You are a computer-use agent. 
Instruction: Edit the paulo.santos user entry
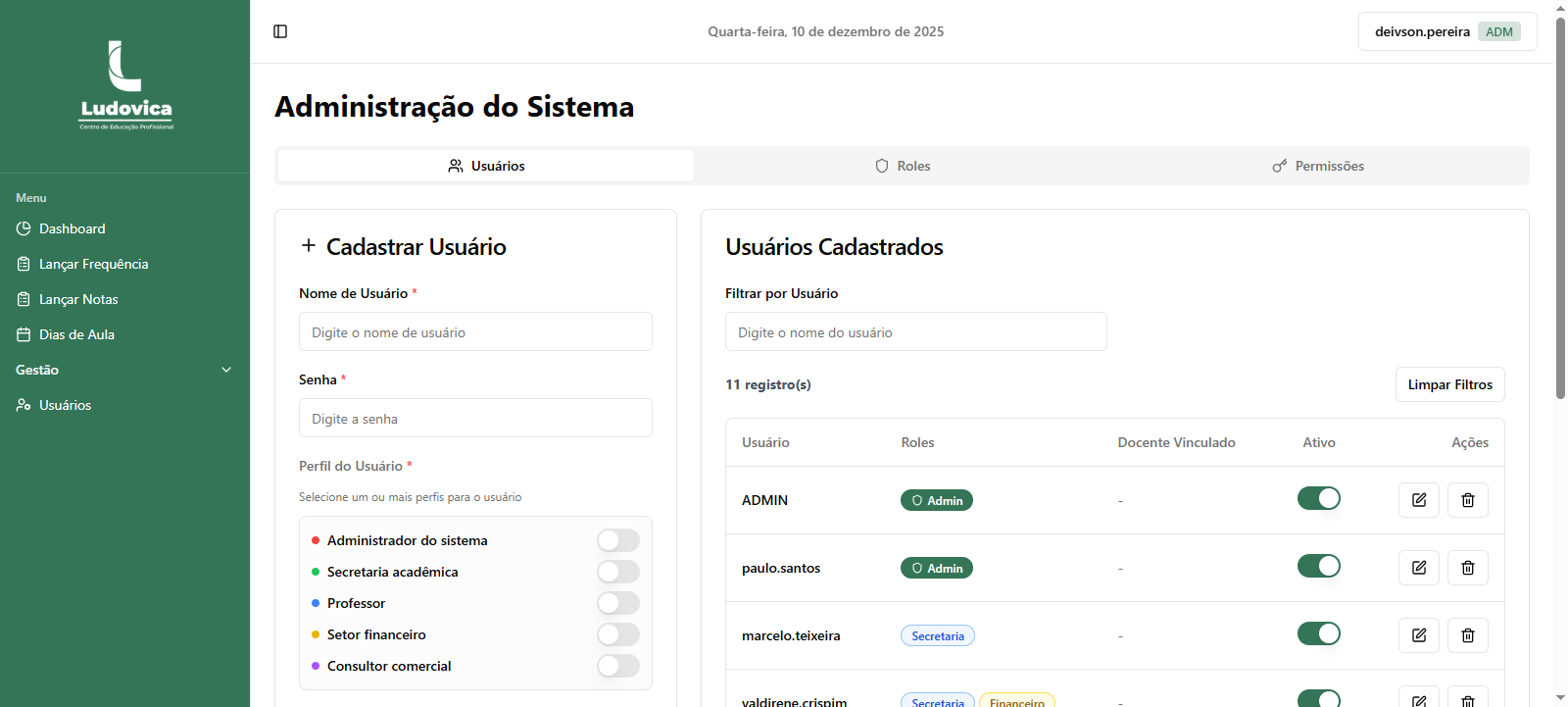click(x=1418, y=568)
